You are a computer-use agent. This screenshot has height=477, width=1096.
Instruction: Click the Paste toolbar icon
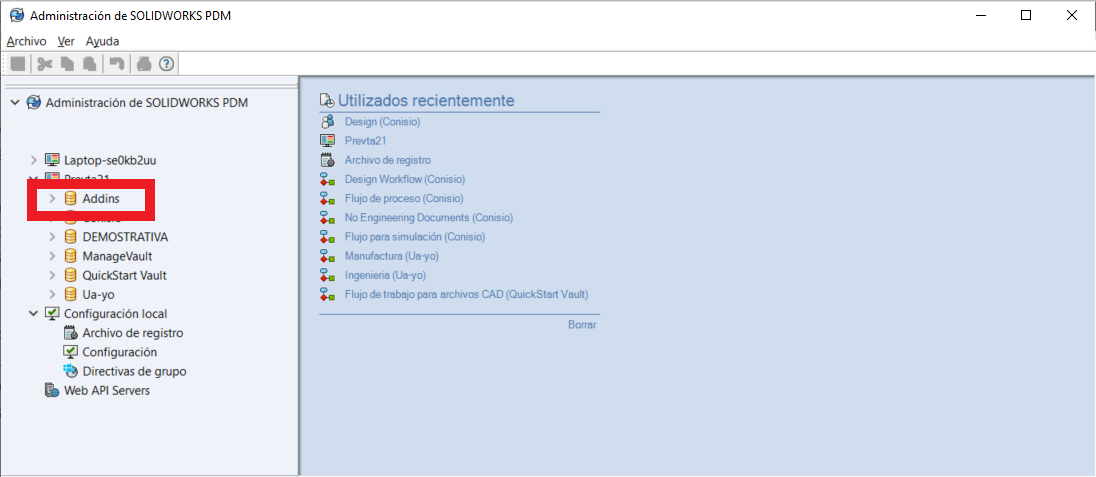click(x=89, y=64)
